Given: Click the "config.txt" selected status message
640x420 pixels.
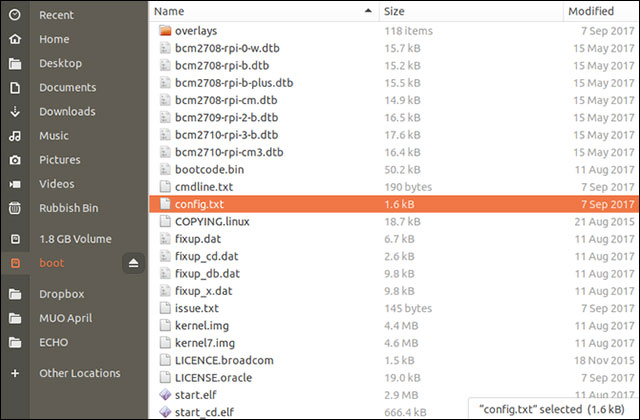Looking at the screenshot, I should pos(551,409).
